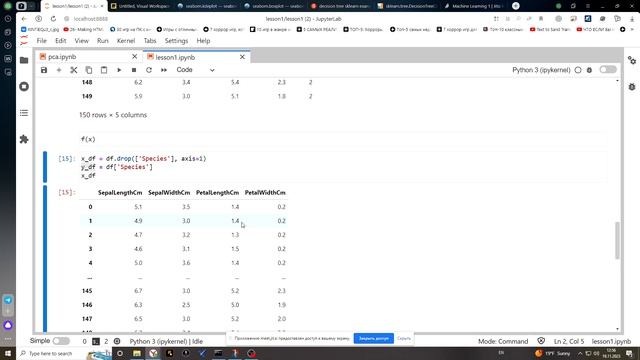Switch to the Machine Learning 1 browser tab
Screen dimensions: 640x360
coord(474,6)
